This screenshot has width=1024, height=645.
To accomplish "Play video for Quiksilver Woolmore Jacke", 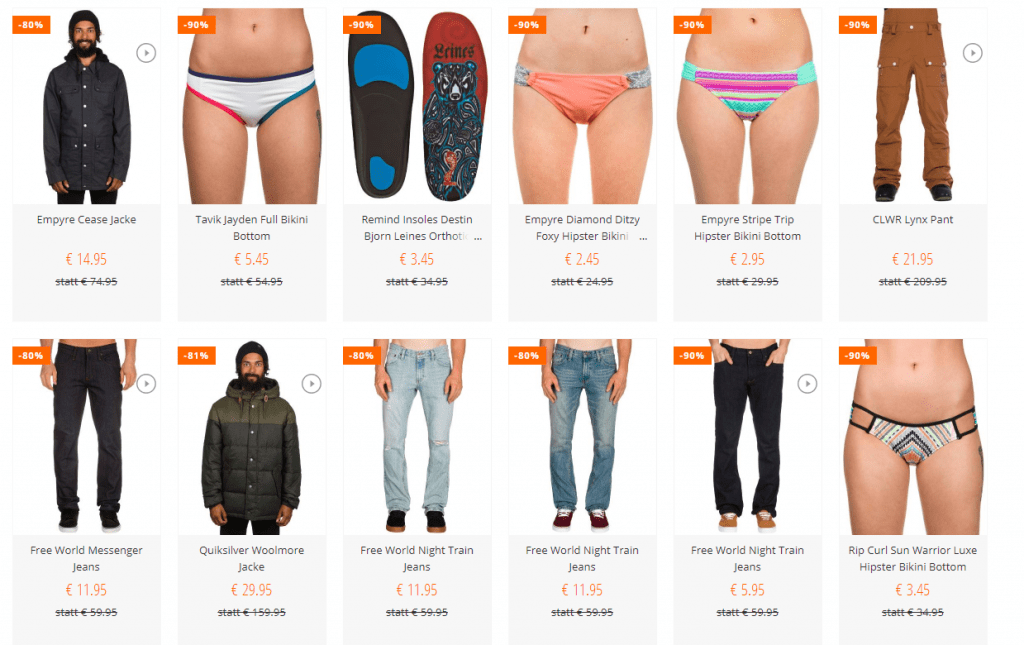I will [312, 384].
